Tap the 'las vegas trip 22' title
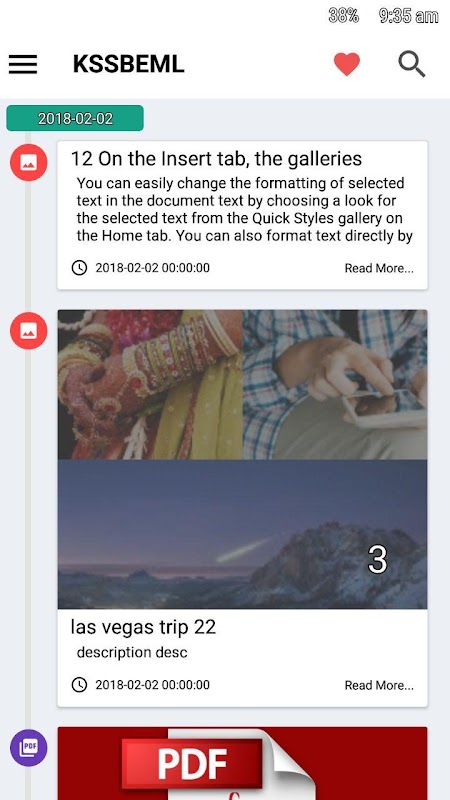450x800 pixels. click(x=143, y=627)
